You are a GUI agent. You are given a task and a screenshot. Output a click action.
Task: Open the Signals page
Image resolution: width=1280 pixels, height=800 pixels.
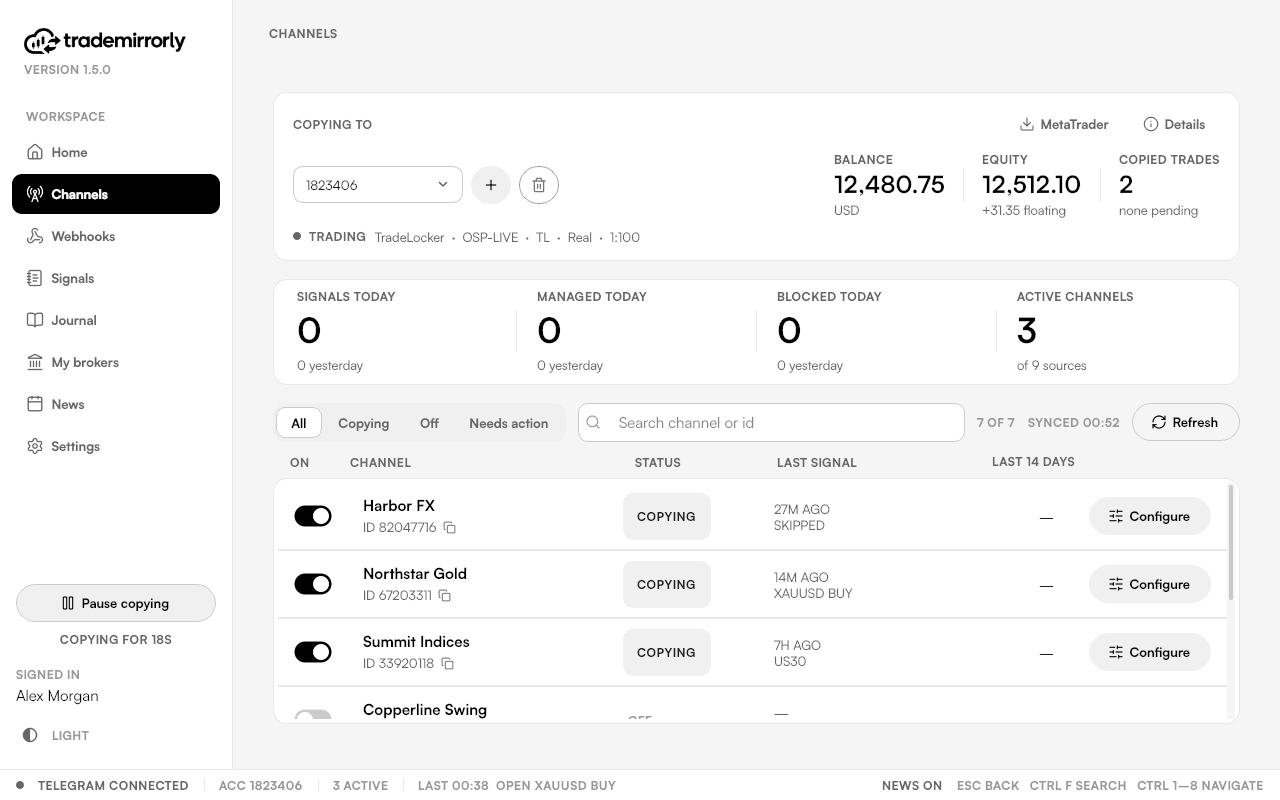pos(116,278)
